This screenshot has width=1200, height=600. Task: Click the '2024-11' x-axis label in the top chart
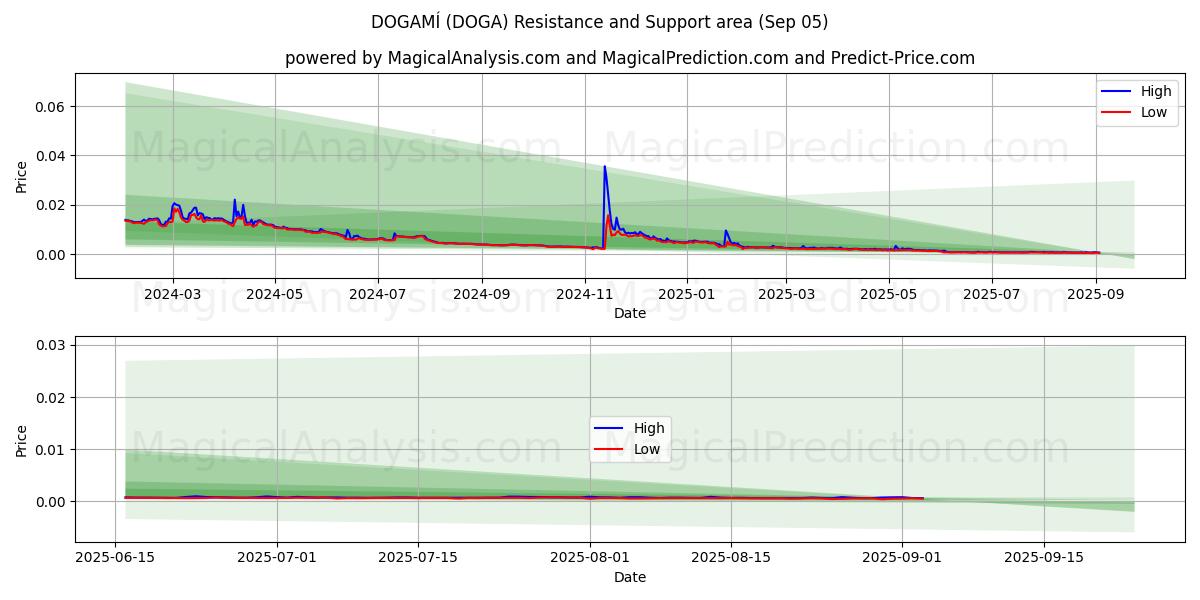(x=584, y=294)
